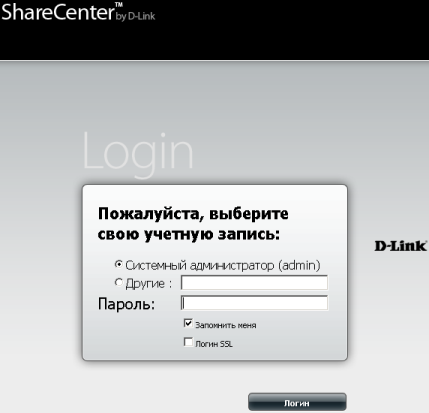Screen dimensions: 429x413
Task: Click the small 'by D-Link' text in the header
Action: (x=135, y=16)
